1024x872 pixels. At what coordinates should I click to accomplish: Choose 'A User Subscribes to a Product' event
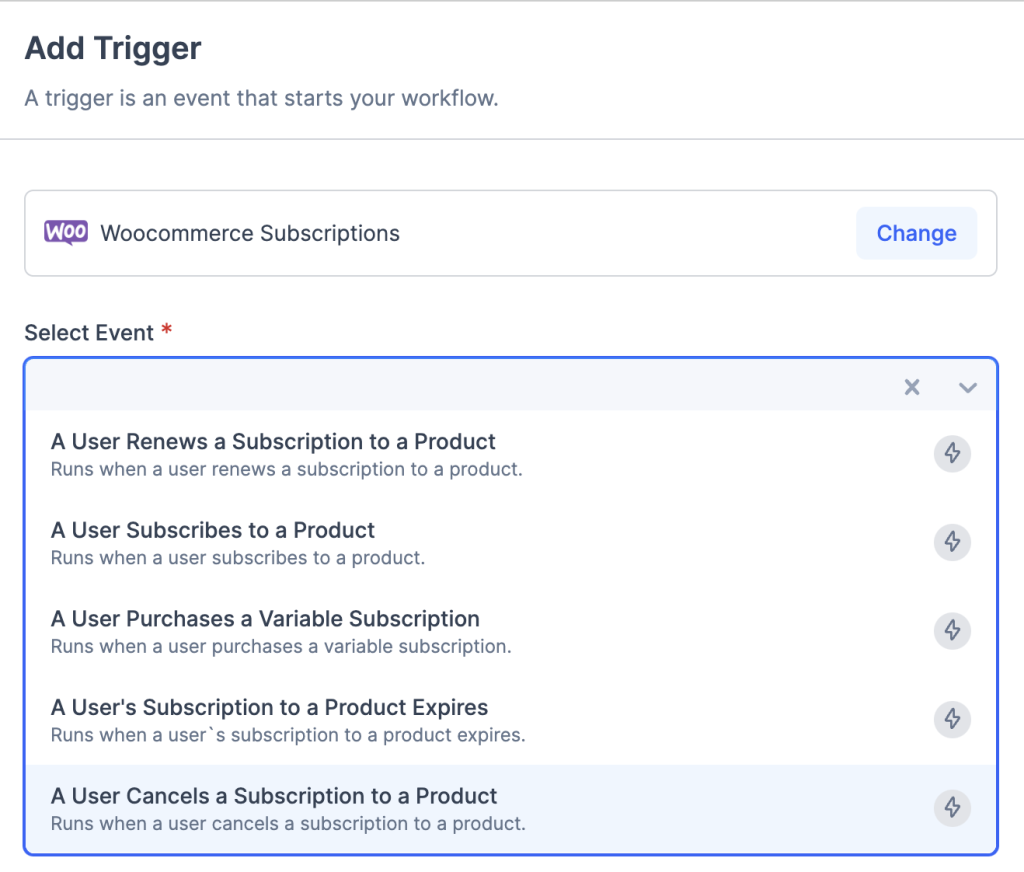(213, 530)
